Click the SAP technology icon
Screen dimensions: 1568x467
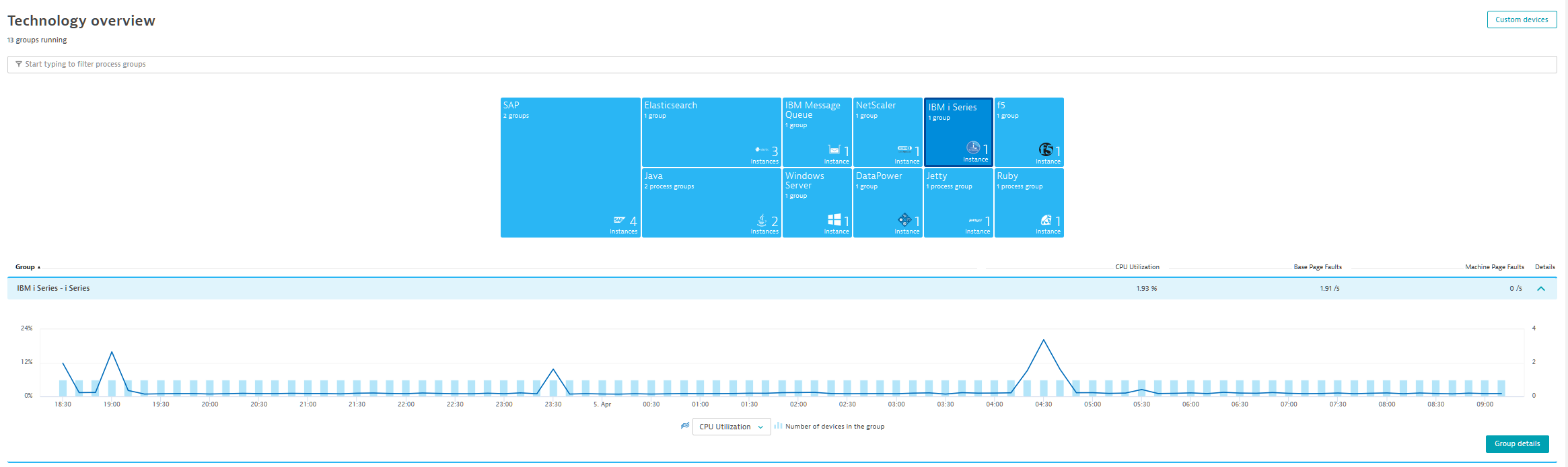pos(619,220)
